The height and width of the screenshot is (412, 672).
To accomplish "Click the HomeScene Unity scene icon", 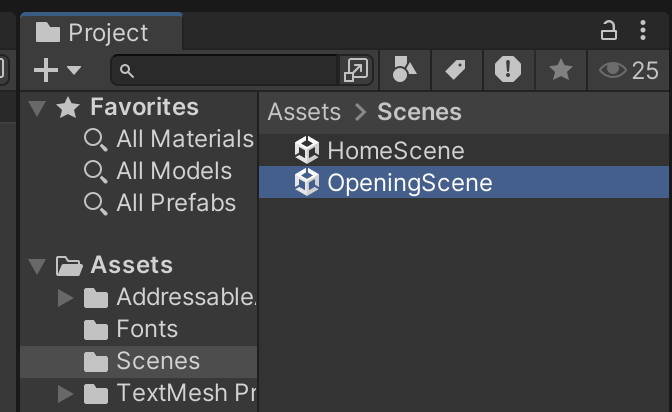I will point(306,151).
